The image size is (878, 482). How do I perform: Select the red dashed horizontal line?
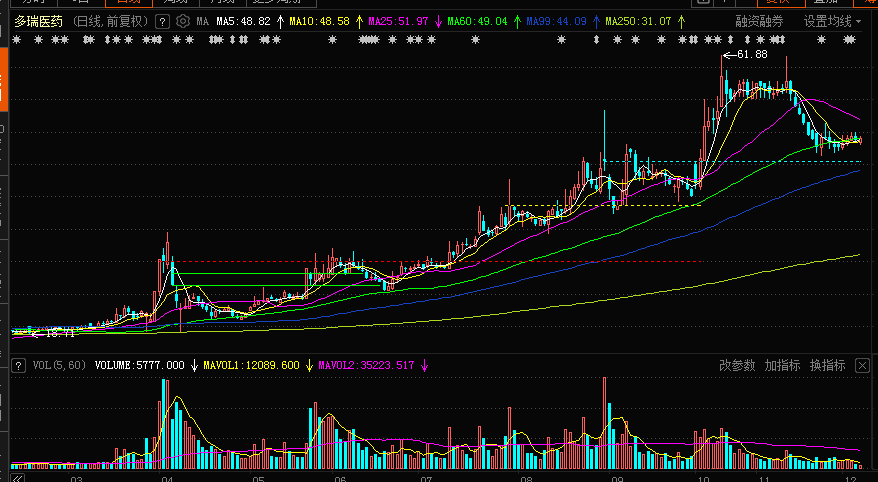pyautogui.click(x=437, y=261)
